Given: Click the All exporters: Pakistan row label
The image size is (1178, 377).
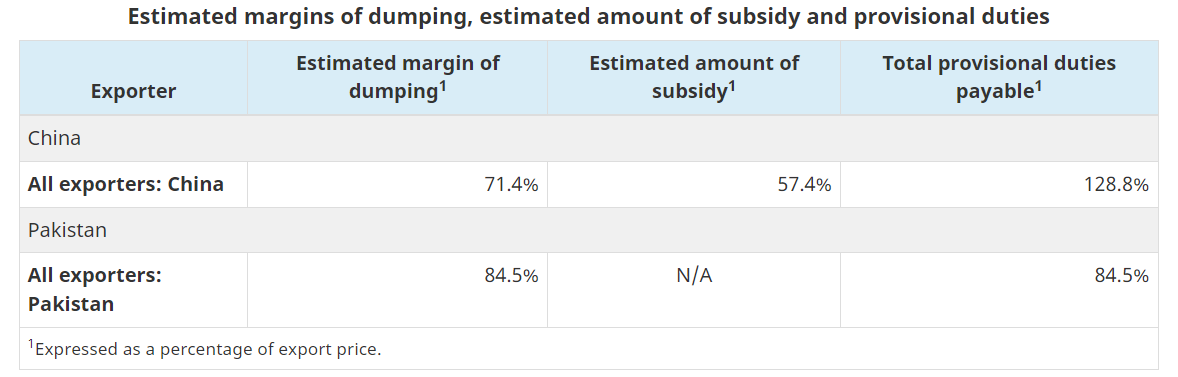Looking at the screenshot, I should point(95,289).
